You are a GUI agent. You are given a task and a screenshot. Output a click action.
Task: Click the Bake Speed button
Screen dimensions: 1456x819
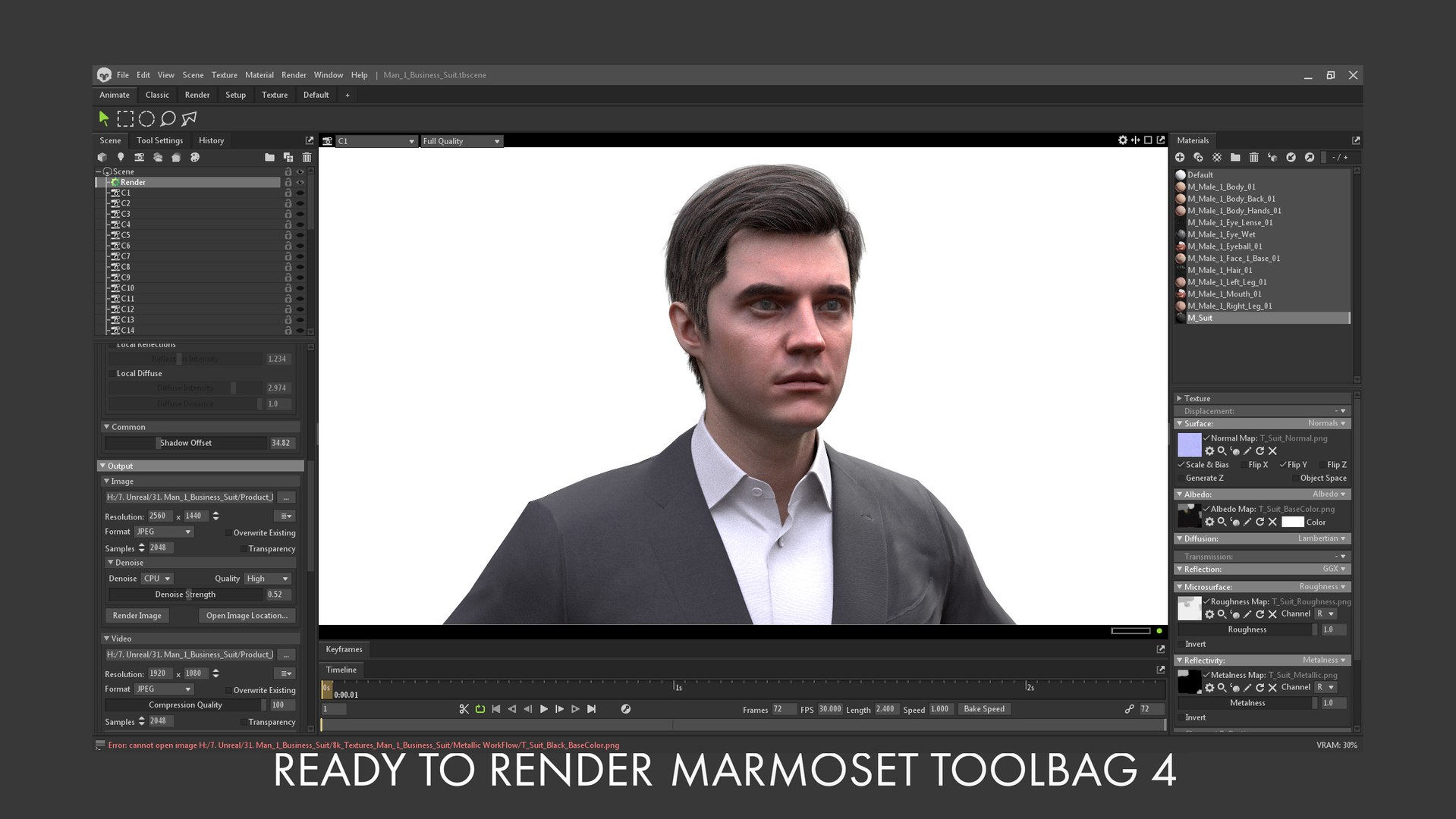point(984,709)
